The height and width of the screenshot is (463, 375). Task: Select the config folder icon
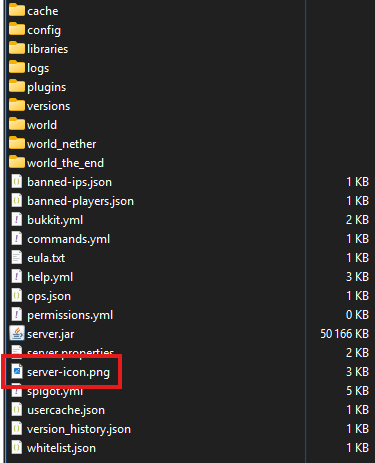tap(17, 29)
